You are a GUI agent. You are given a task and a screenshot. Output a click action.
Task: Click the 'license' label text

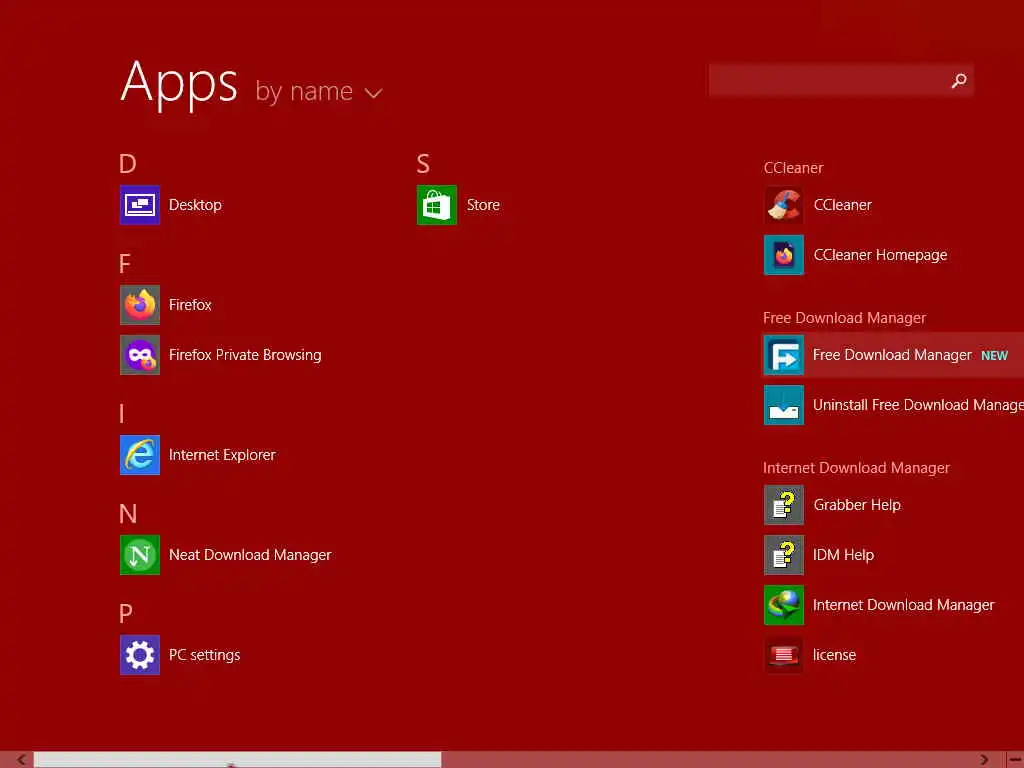point(834,655)
